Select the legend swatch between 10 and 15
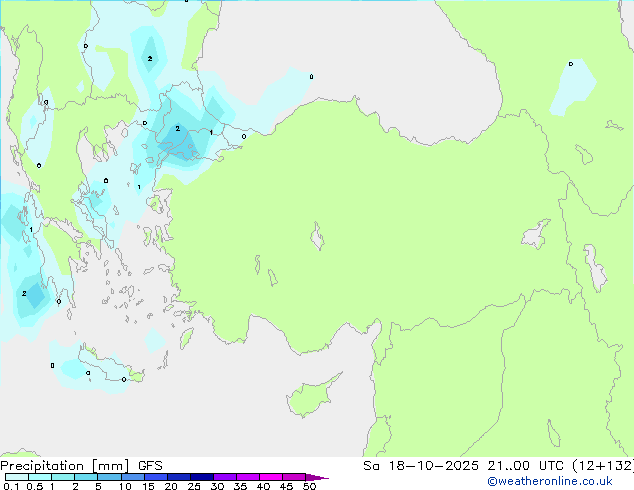The image size is (634, 490). (132, 477)
